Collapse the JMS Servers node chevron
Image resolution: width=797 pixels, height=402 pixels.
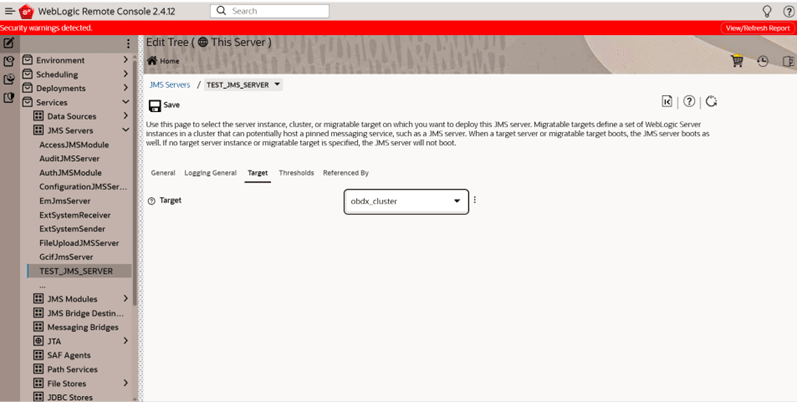(x=126, y=130)
